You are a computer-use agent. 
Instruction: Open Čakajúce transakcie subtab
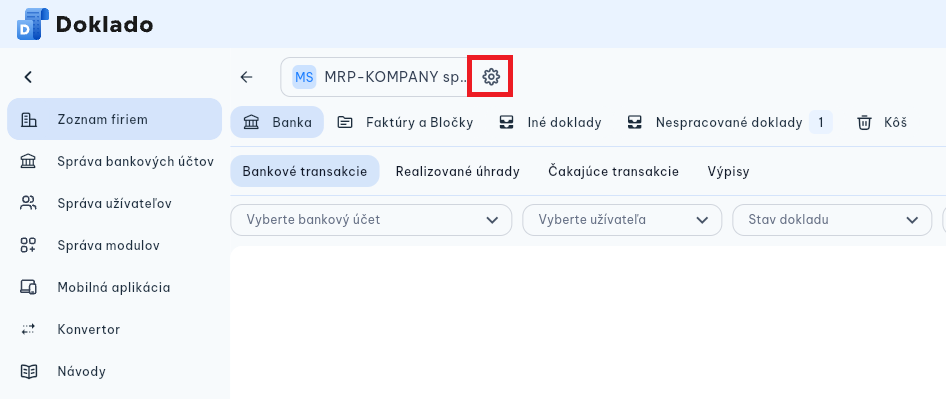pyautogui.click(x=614, y=171)
